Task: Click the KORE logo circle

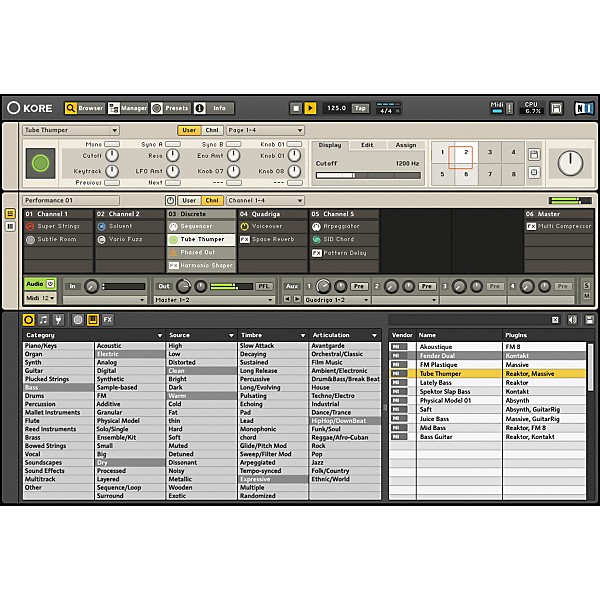Action: pos(13,108)
